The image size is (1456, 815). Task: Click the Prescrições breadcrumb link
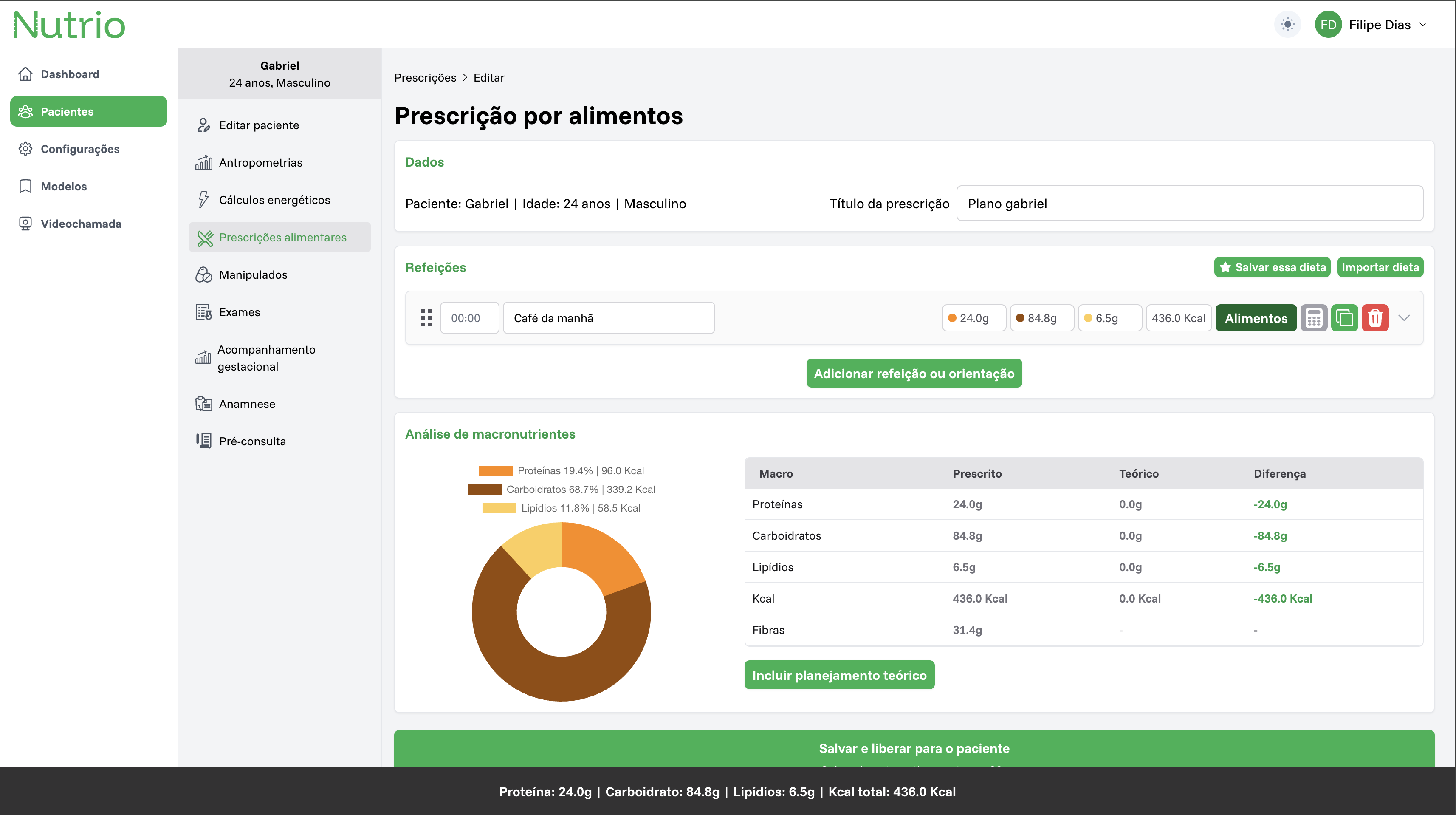pyautogui.click(x=425, y=77)
